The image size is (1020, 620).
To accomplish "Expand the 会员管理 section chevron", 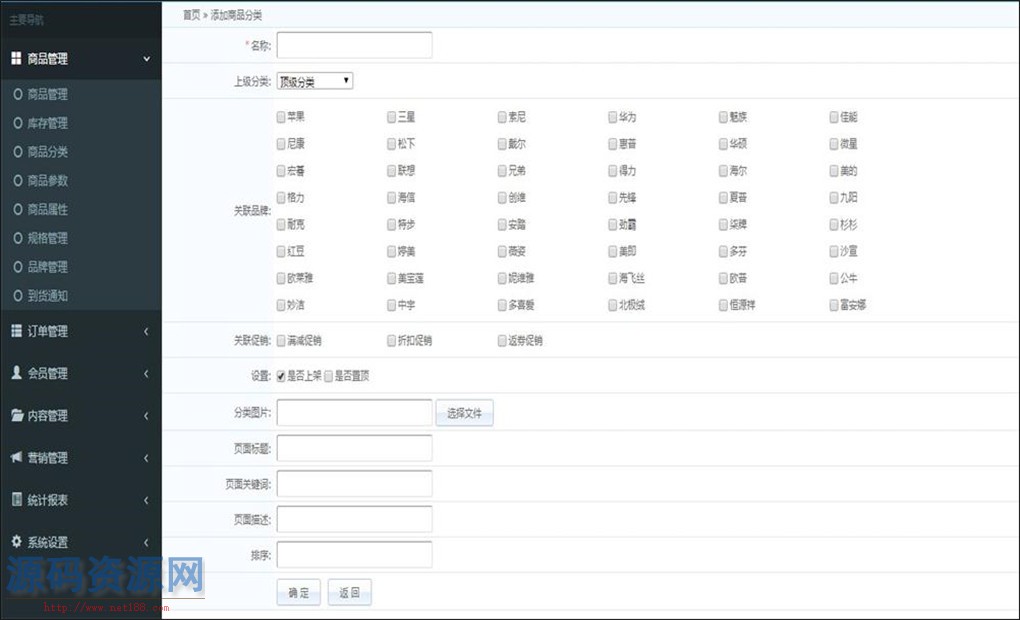I will tap(146, 373).
